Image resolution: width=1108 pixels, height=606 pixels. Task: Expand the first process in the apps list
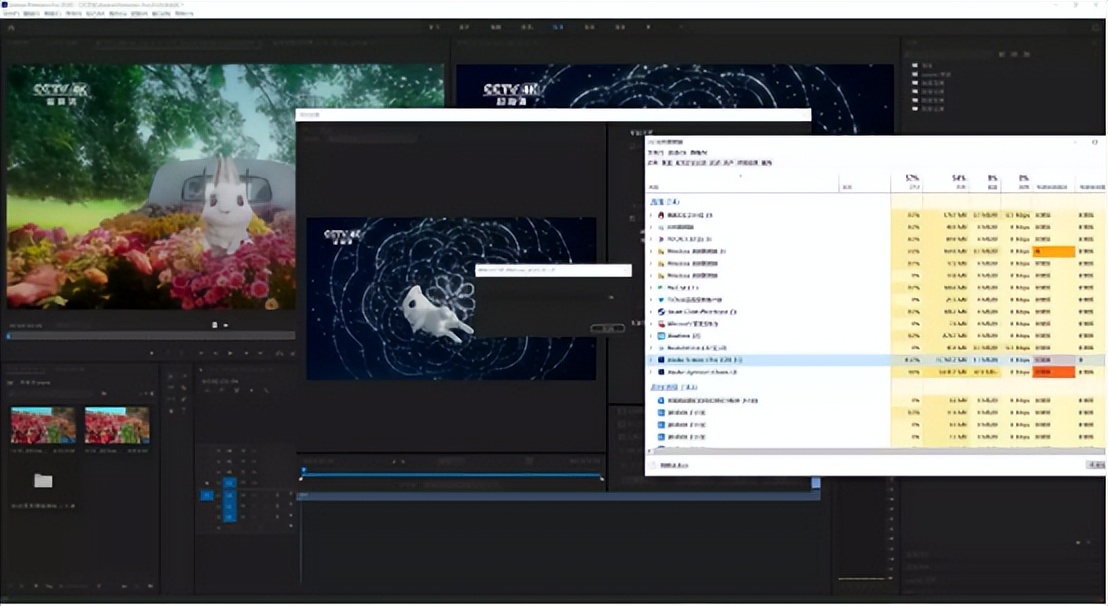650,215
